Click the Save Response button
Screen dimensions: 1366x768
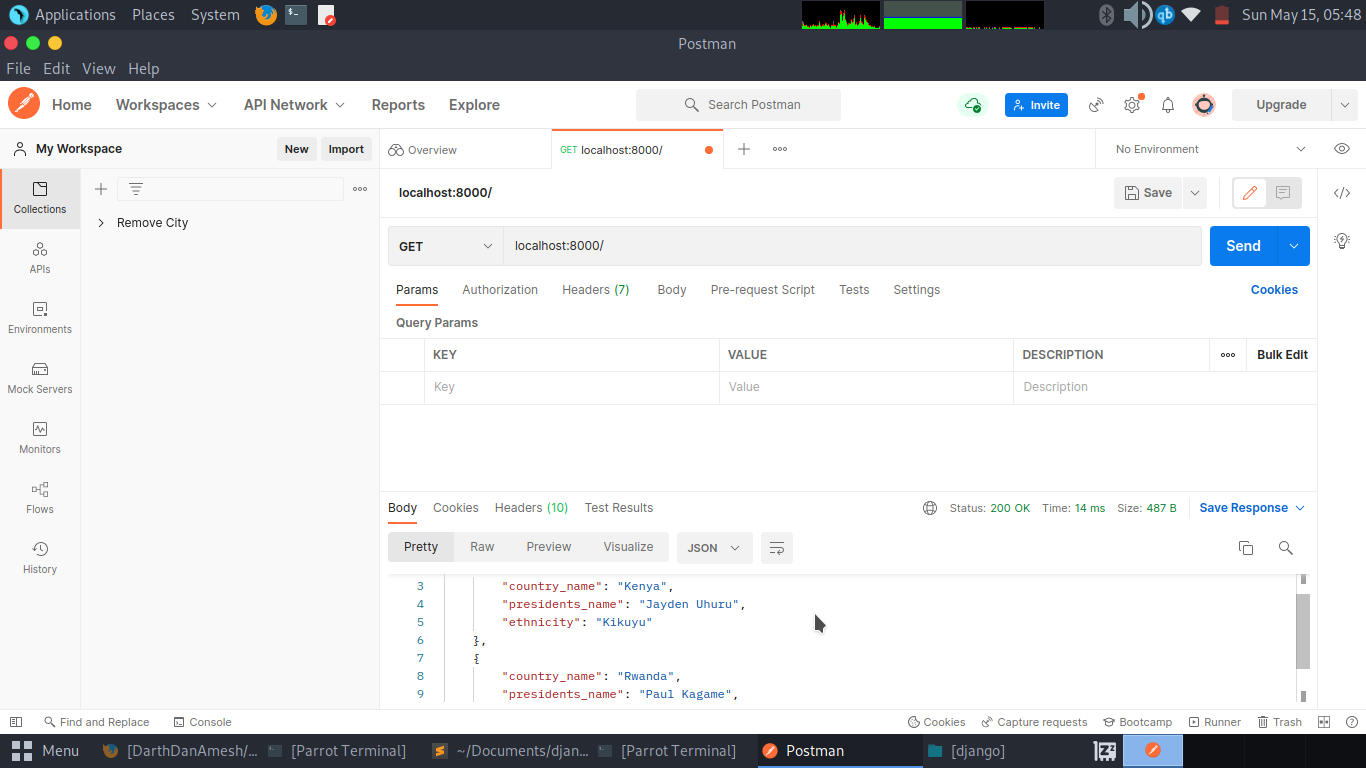pyautogui.click(x=1243, y=507)
